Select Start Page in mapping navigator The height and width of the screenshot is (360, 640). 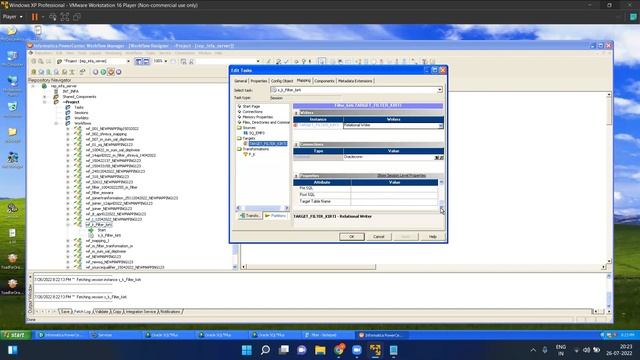click(x=251, y=106)
